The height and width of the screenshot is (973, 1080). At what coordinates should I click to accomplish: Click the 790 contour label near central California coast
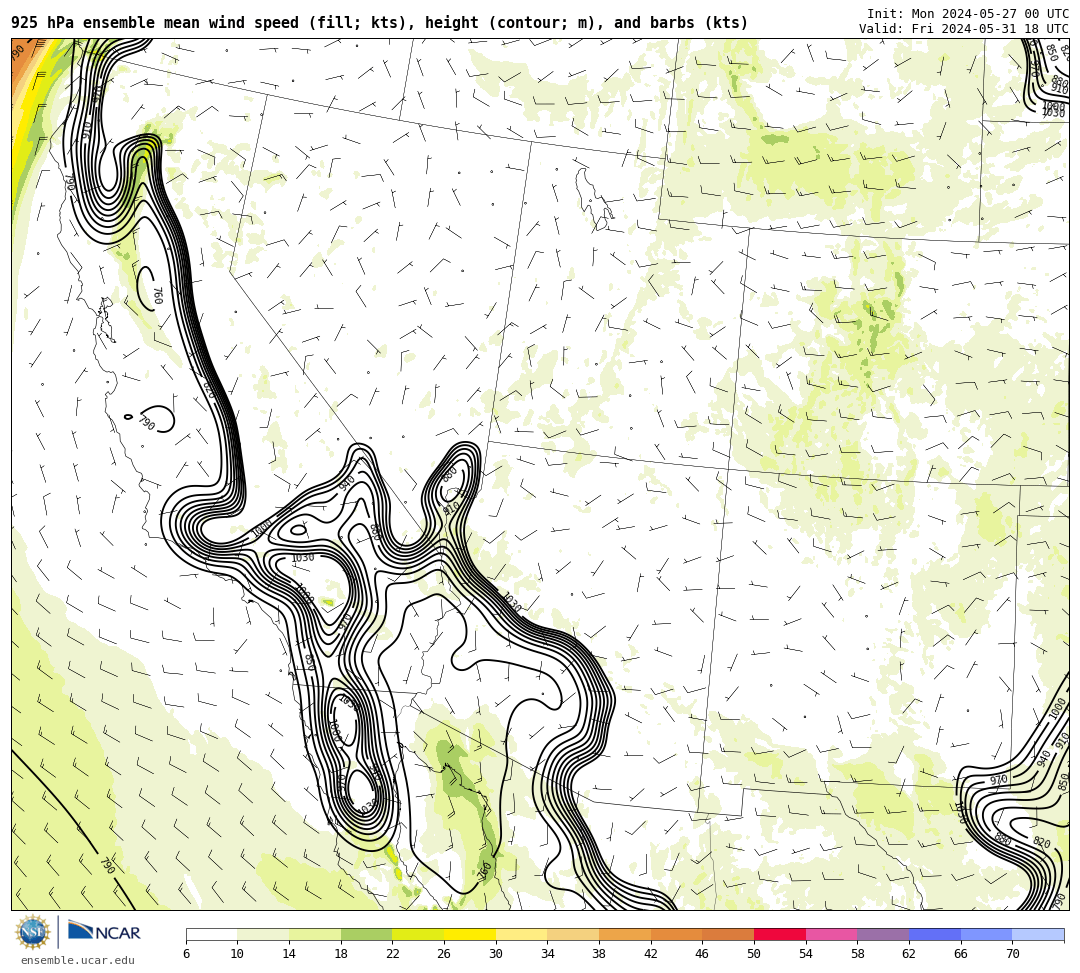point(147,422)
